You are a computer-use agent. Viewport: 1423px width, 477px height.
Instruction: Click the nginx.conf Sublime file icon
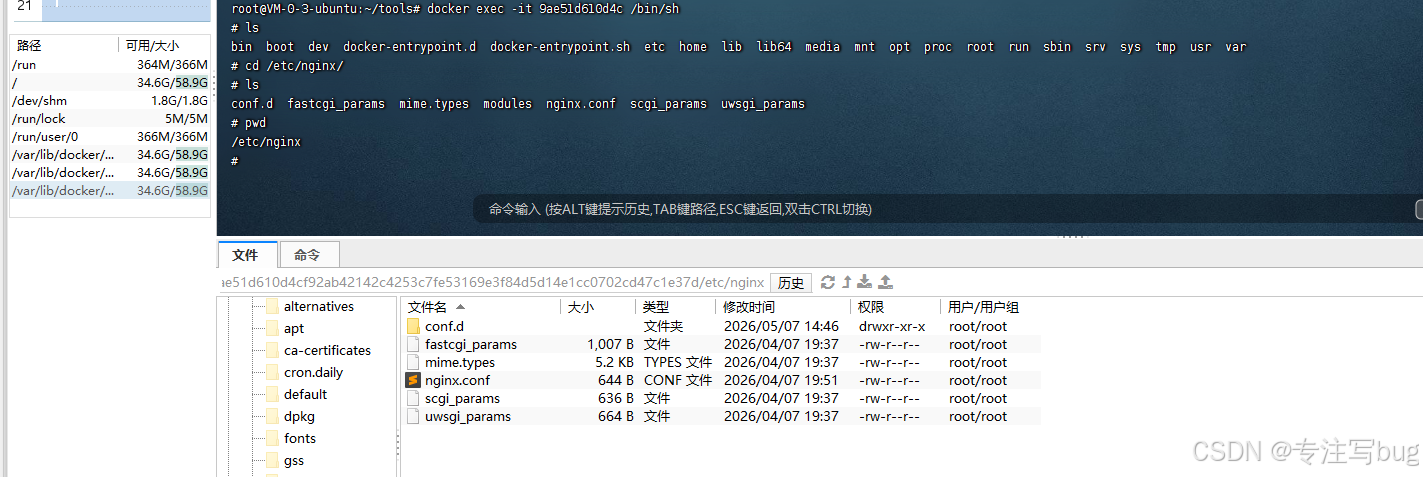[413, 380]
